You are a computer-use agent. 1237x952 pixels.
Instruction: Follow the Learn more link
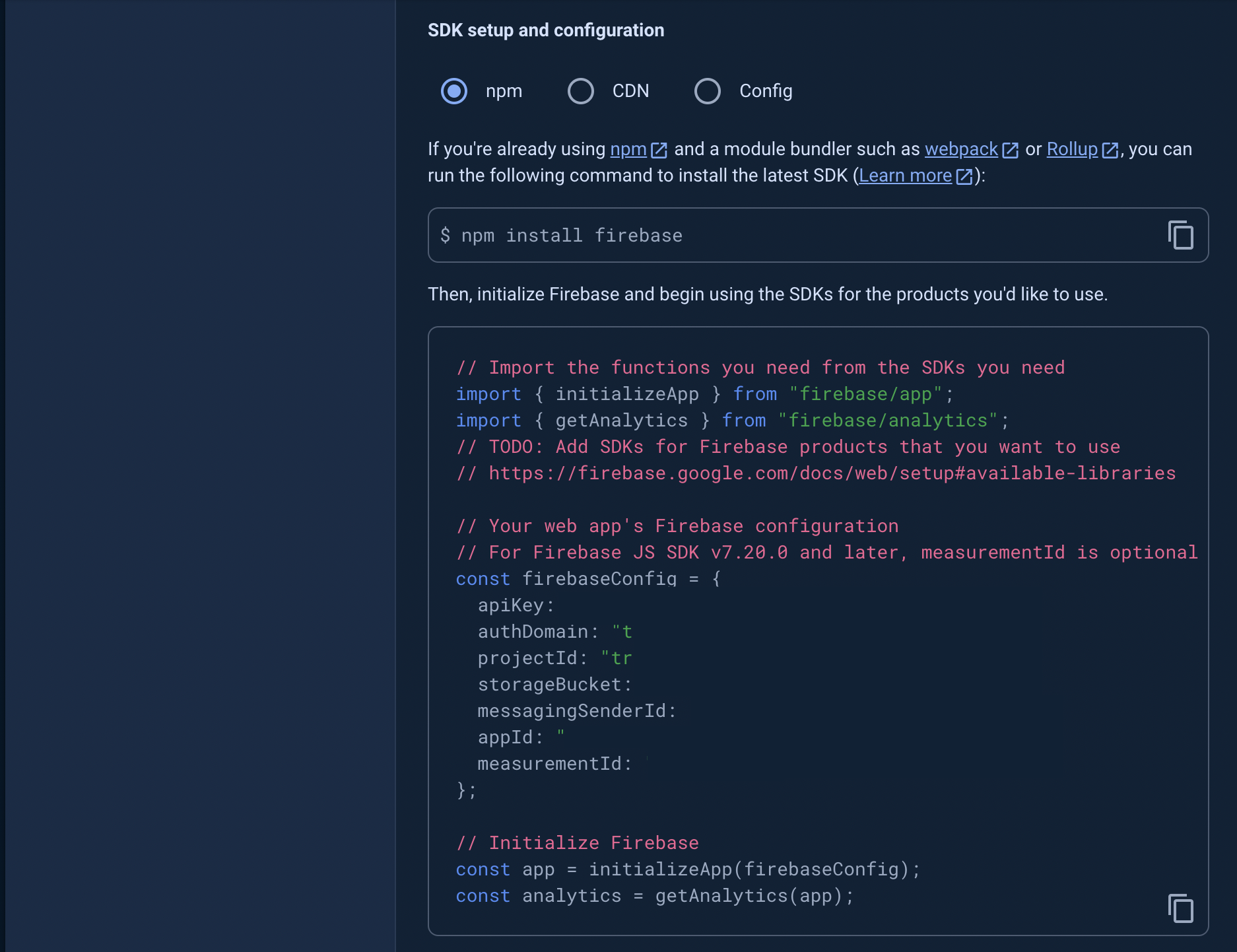point(916,176)
